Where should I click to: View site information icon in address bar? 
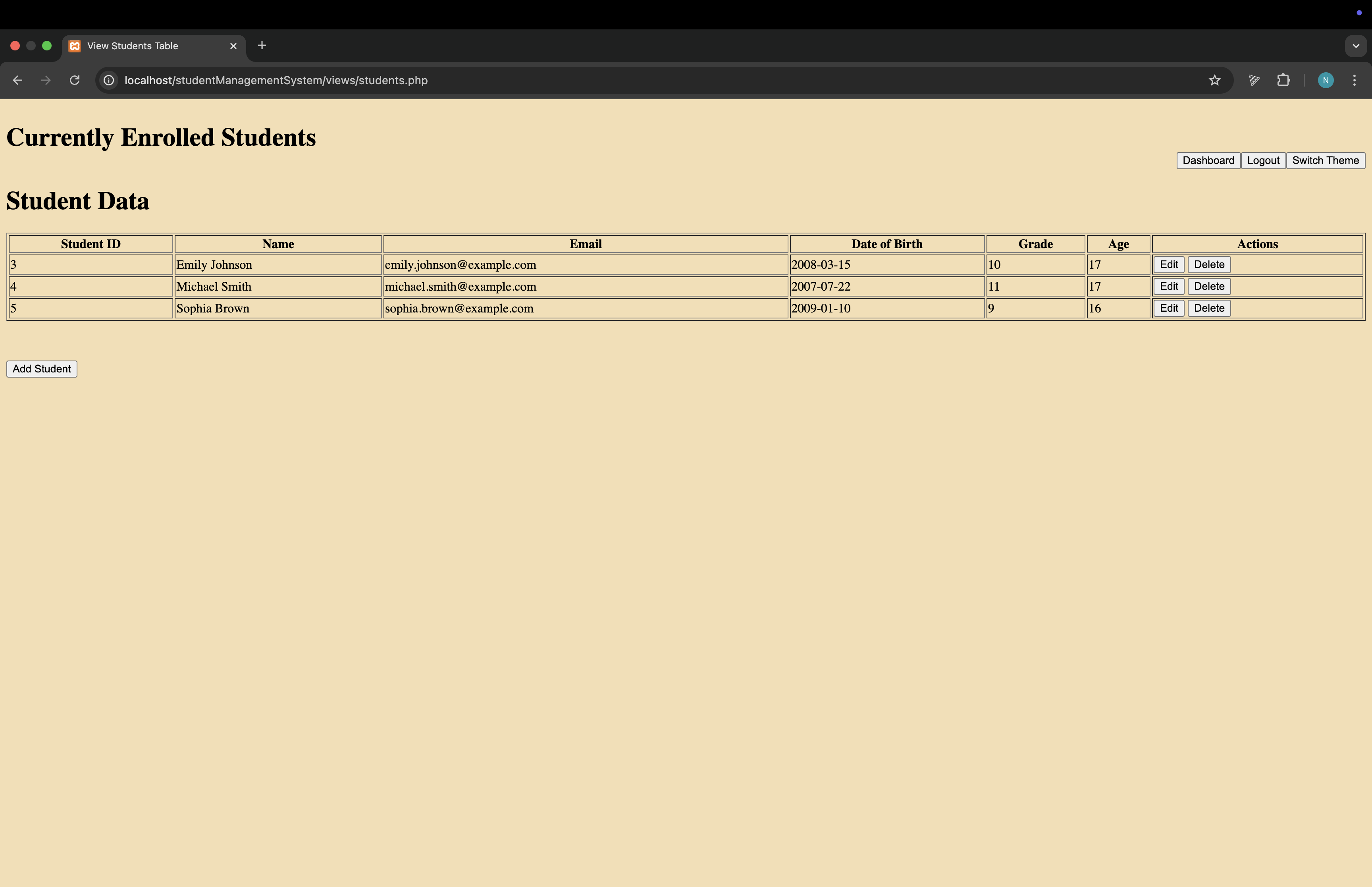point(108,80)
